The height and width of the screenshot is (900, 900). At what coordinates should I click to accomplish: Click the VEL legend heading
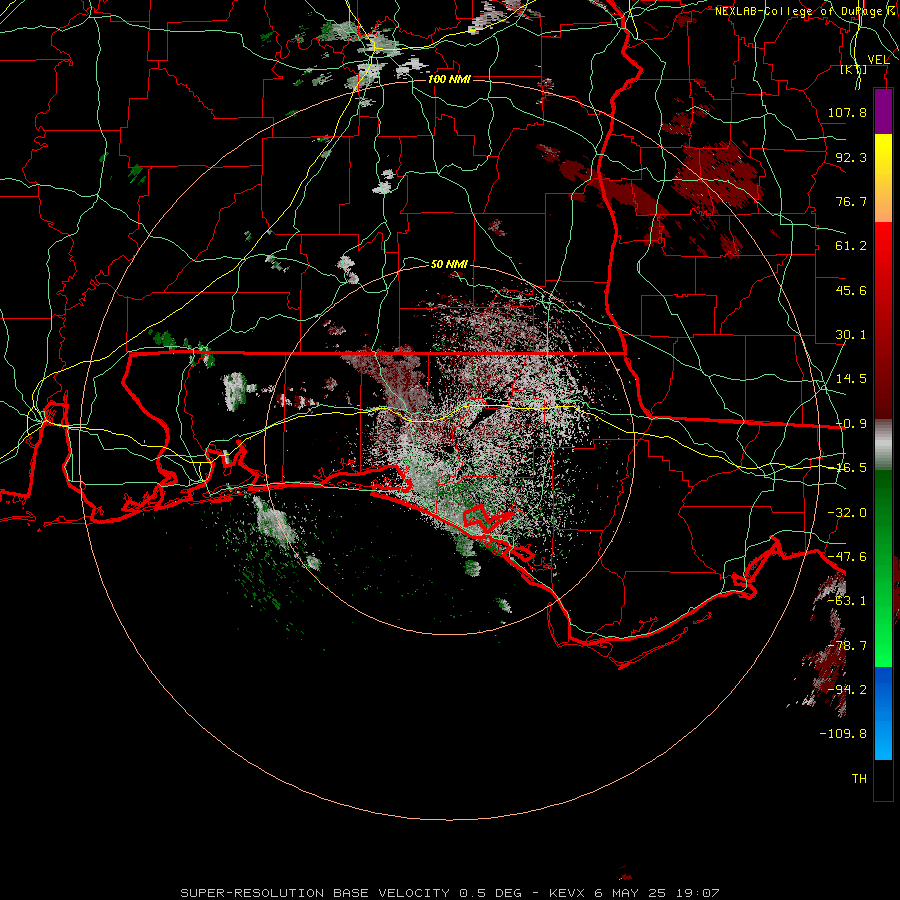(878, 60)
